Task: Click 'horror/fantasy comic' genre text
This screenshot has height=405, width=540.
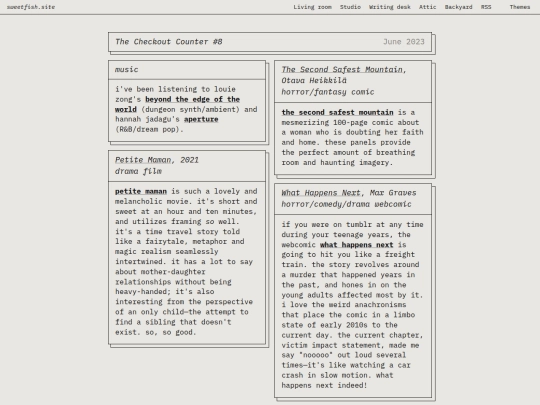Action: 328,92
